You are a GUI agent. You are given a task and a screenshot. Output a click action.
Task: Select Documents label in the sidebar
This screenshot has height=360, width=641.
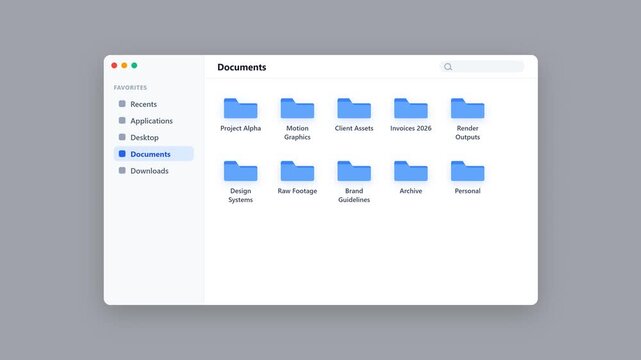point(150,154)
